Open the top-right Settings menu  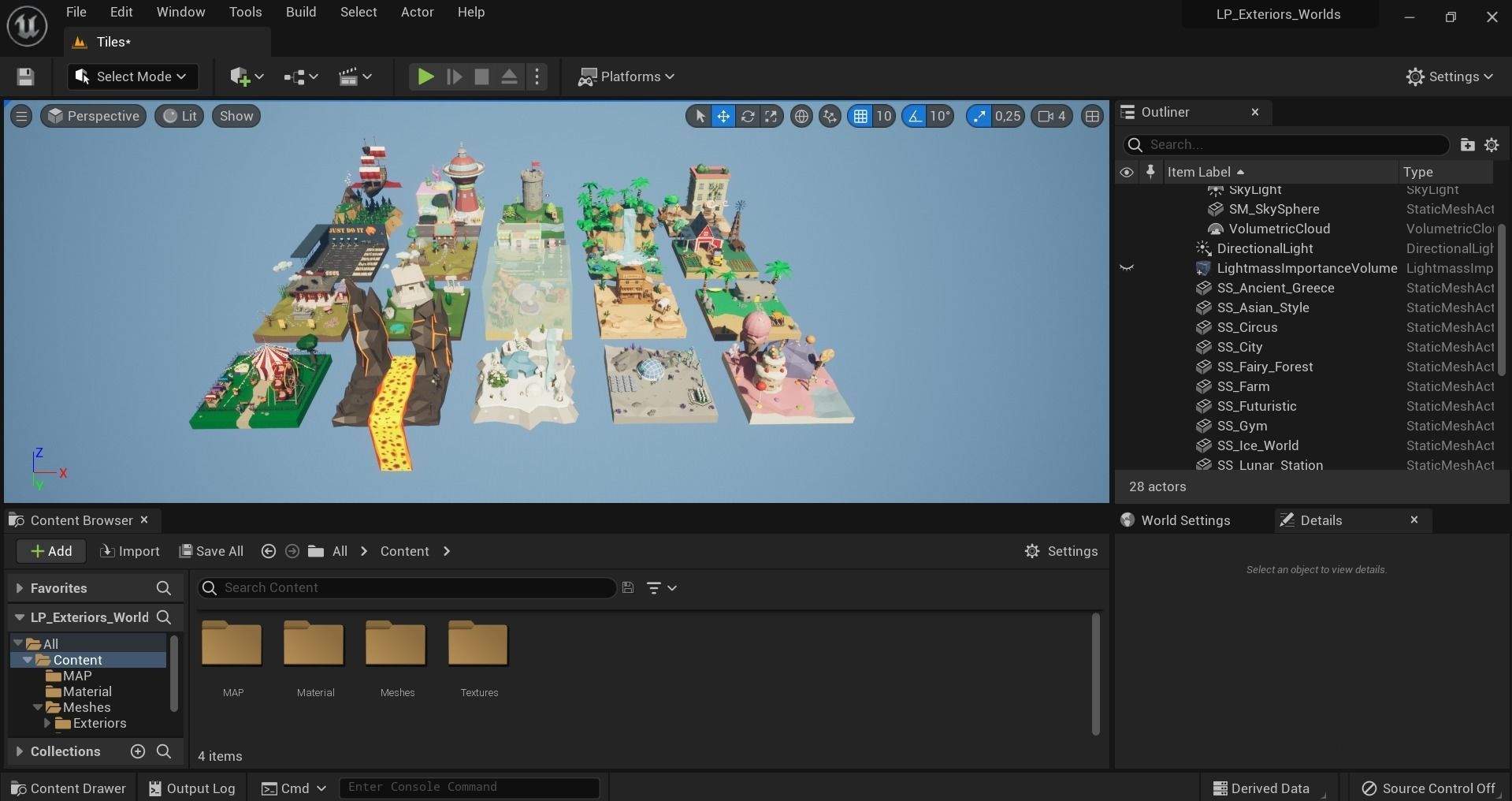[x=1450, y=76]
